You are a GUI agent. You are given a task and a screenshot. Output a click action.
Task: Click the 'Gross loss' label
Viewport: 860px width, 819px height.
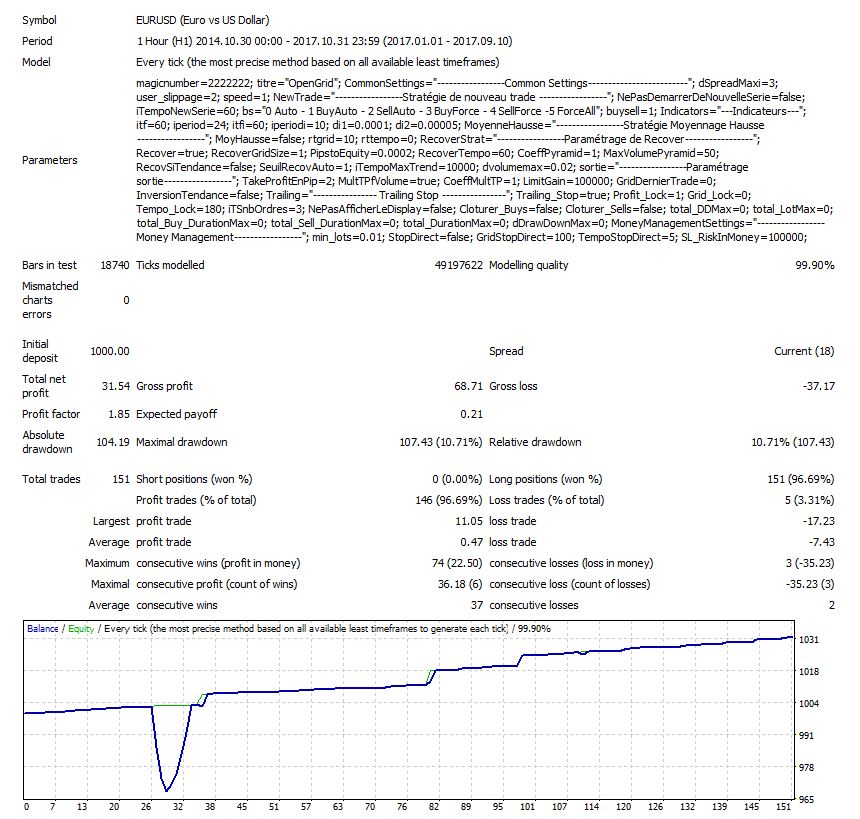[513, 386]
